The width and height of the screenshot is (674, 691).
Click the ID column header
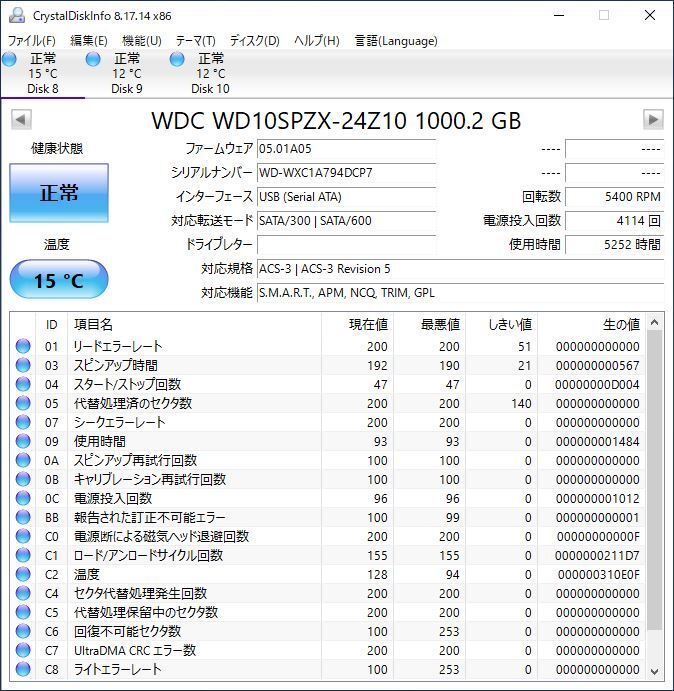point(52,324)
